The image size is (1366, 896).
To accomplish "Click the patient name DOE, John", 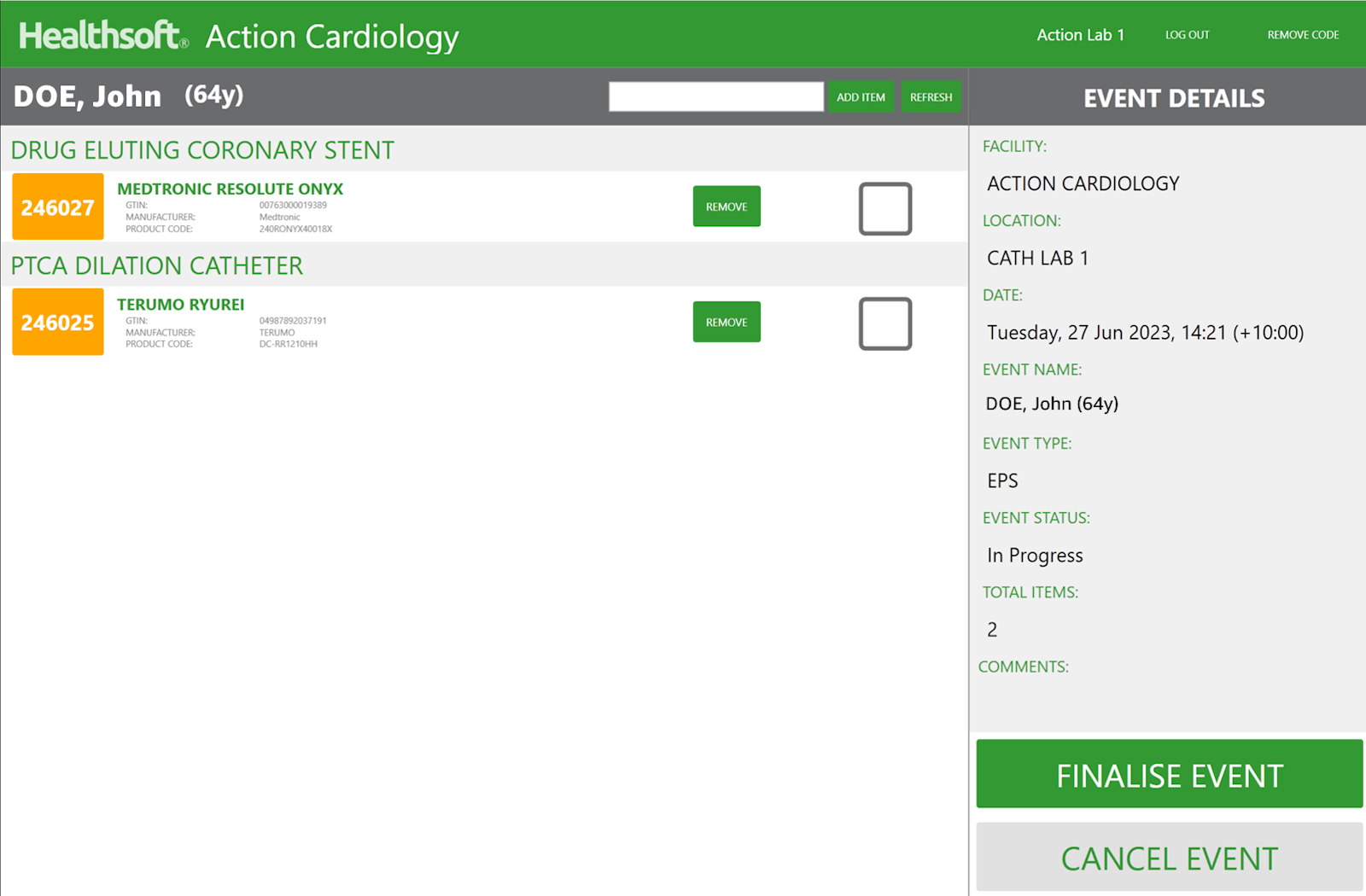I will click(86, 96).
